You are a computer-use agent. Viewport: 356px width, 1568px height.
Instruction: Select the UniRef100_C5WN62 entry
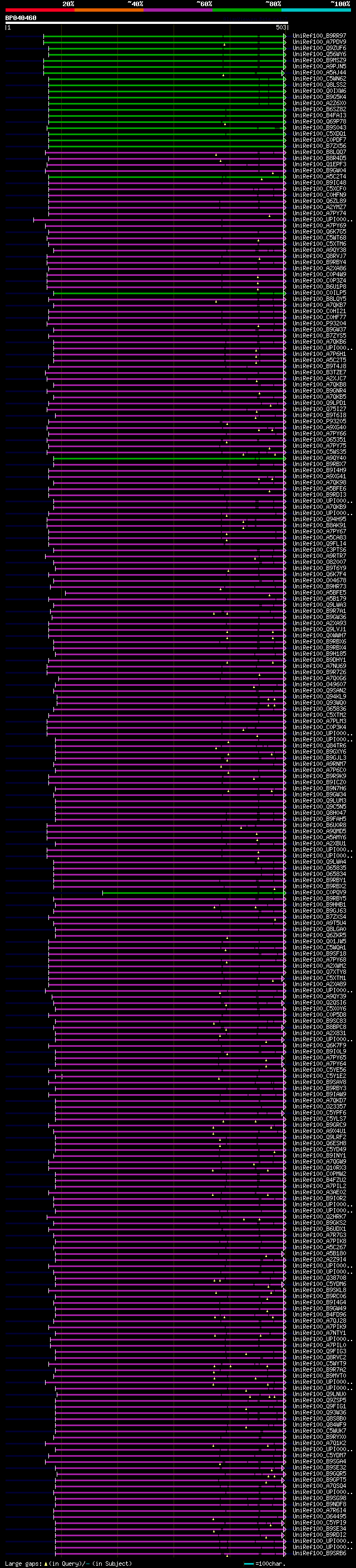(319, 78)
